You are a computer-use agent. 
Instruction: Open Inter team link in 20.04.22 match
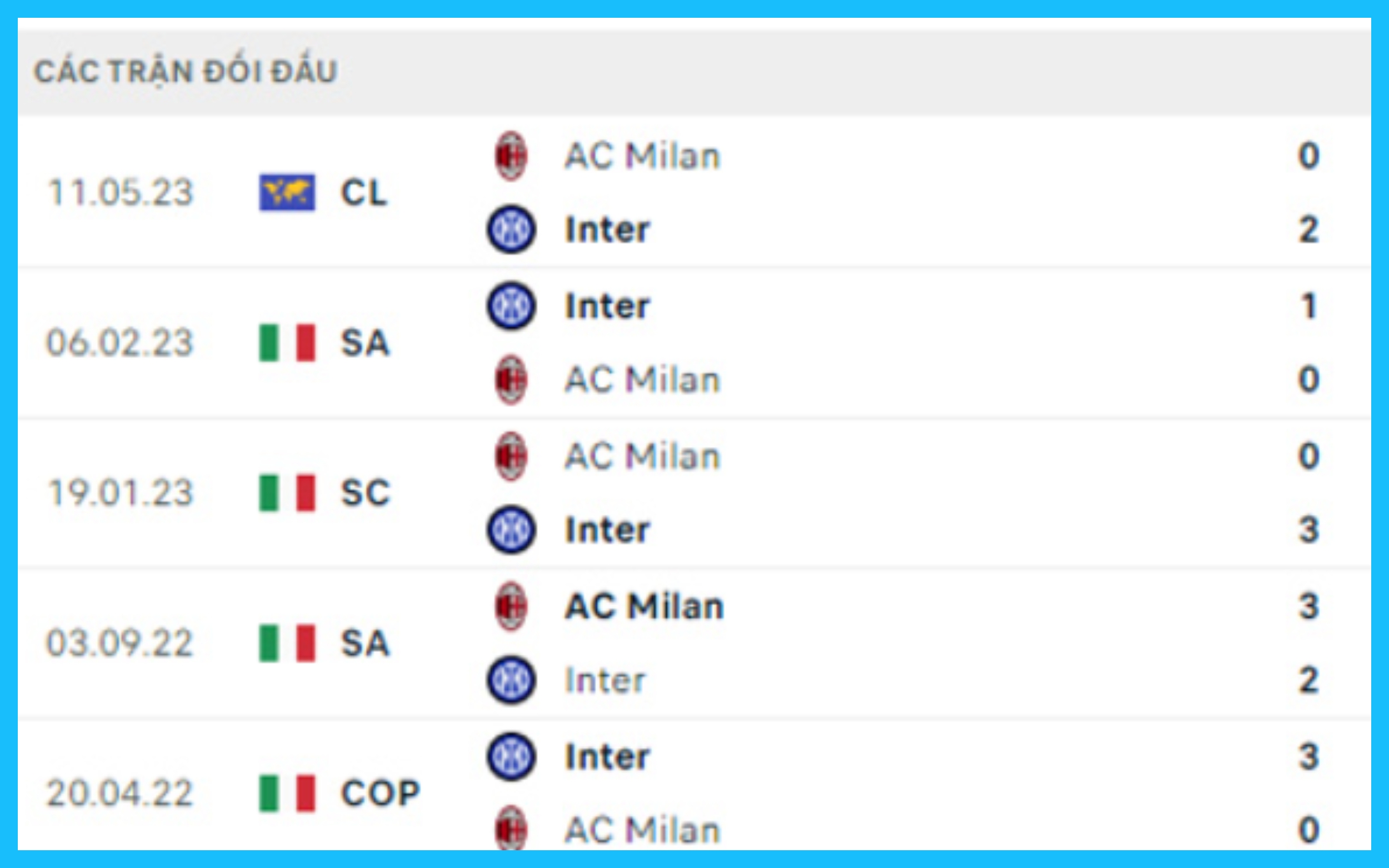tap(607, 756)
